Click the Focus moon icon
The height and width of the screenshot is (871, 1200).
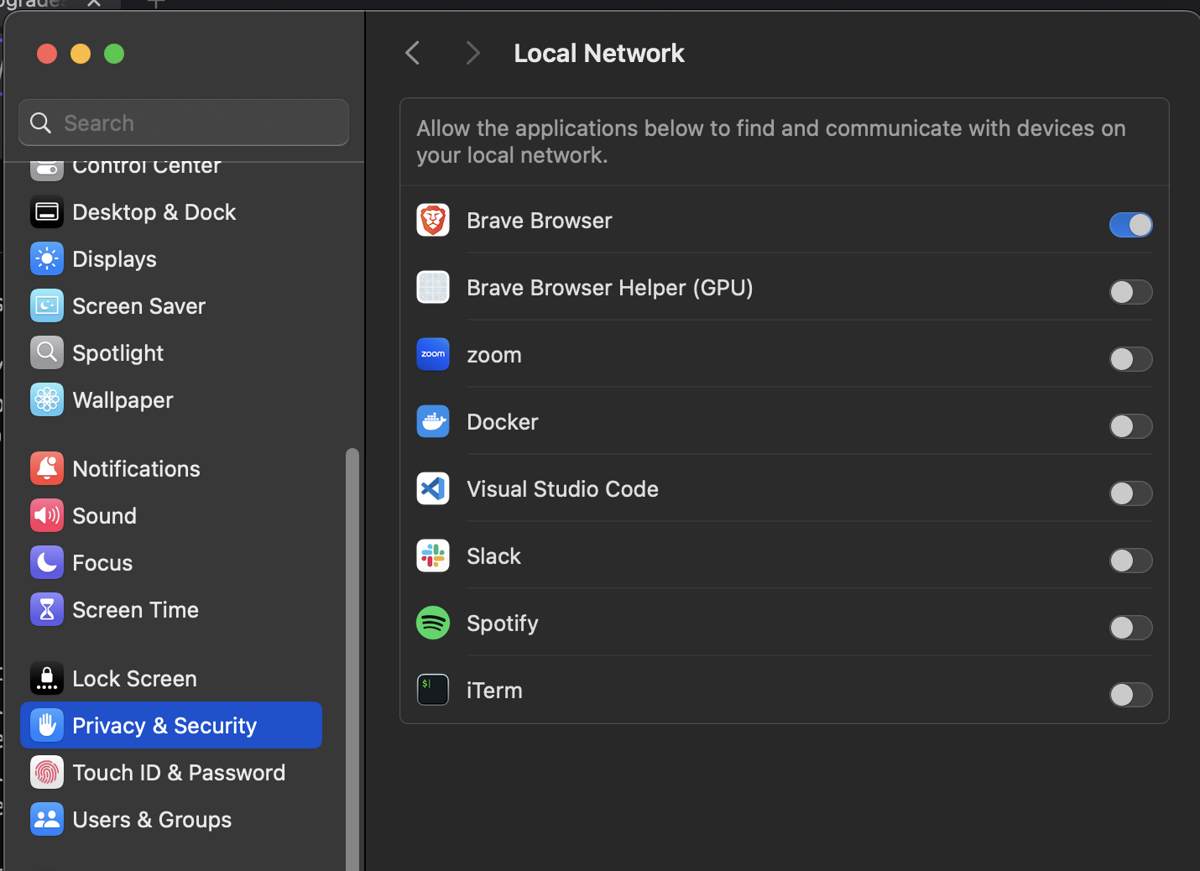[x=47, y=562]
